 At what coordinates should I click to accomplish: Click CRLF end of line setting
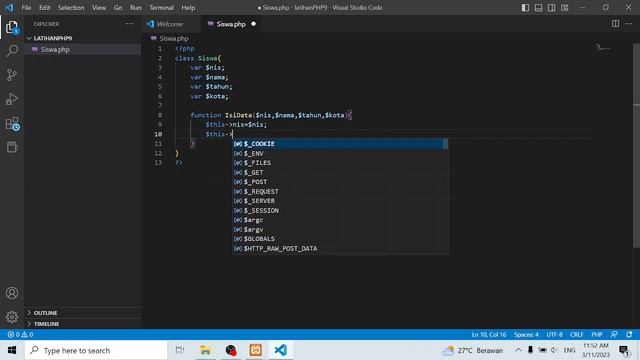coord(576,334)
